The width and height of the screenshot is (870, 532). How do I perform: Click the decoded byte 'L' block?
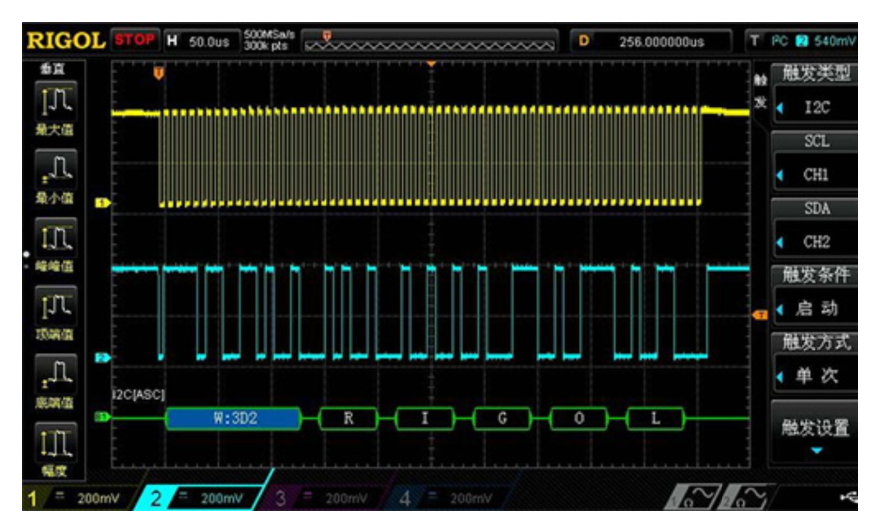coord(655,418)
